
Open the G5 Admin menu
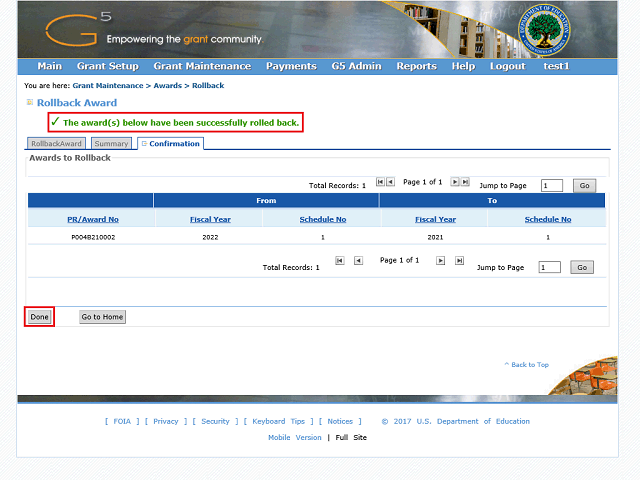point(356,66)
